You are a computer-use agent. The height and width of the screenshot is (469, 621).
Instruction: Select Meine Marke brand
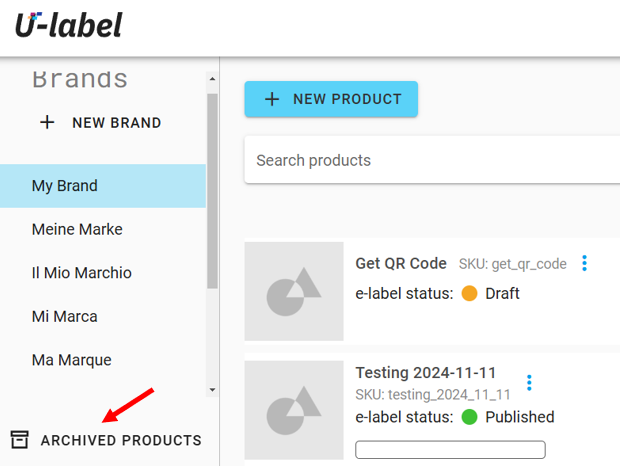(77, 229)
